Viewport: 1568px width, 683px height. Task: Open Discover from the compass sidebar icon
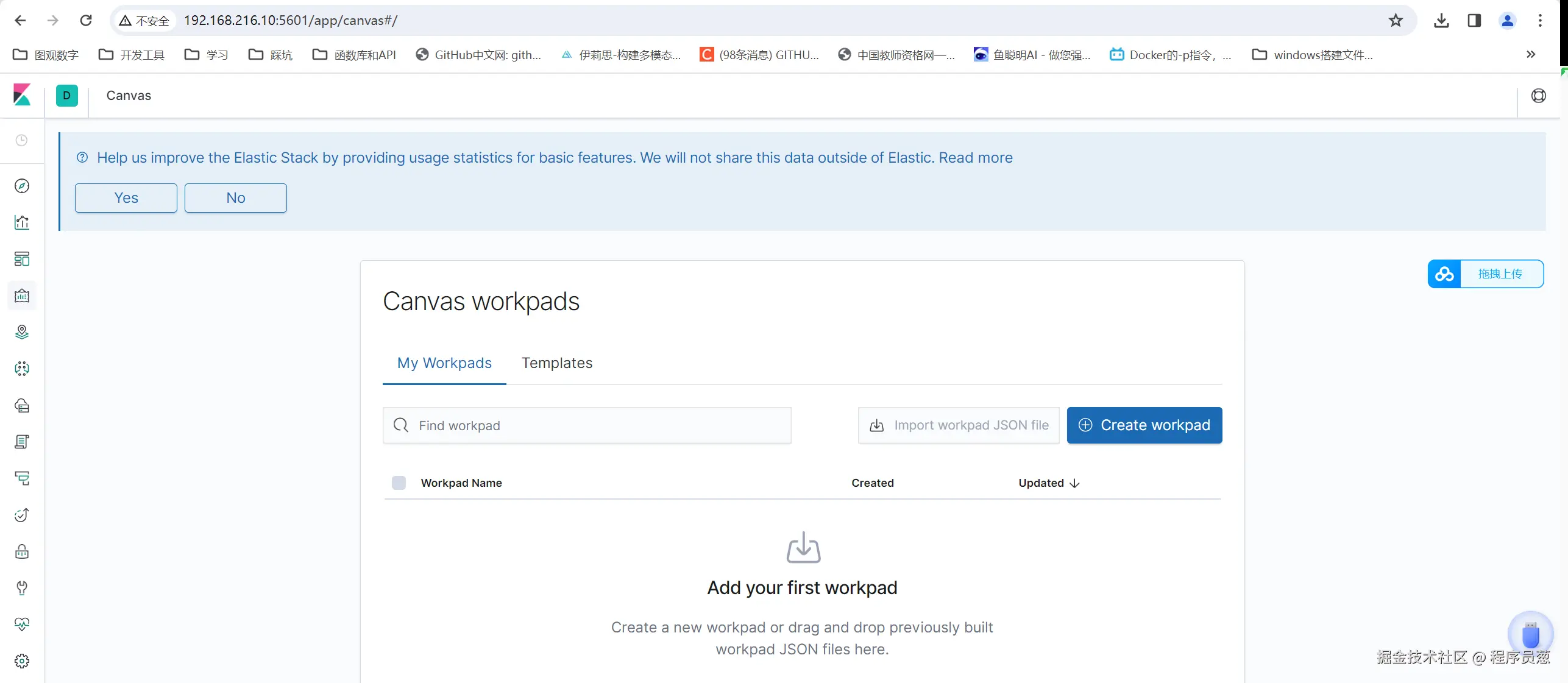22,186
